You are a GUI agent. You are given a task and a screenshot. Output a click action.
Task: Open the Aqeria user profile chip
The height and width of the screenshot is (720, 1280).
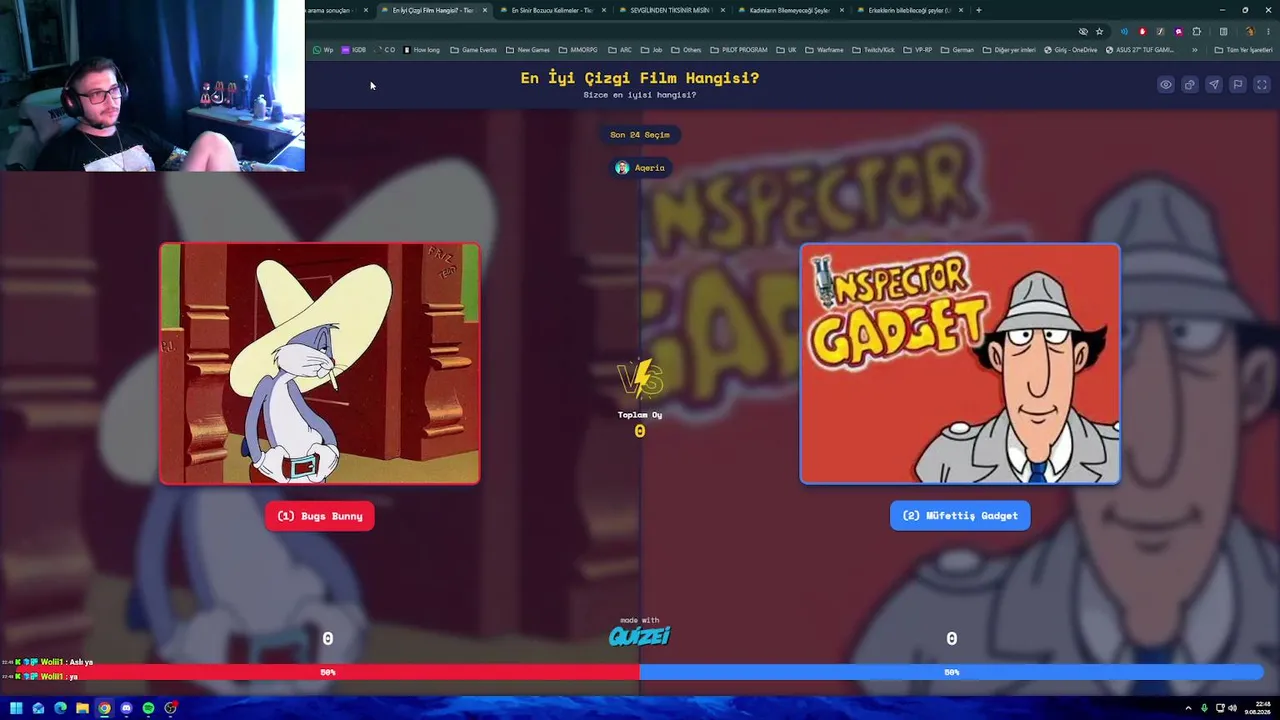pos(640,168)
